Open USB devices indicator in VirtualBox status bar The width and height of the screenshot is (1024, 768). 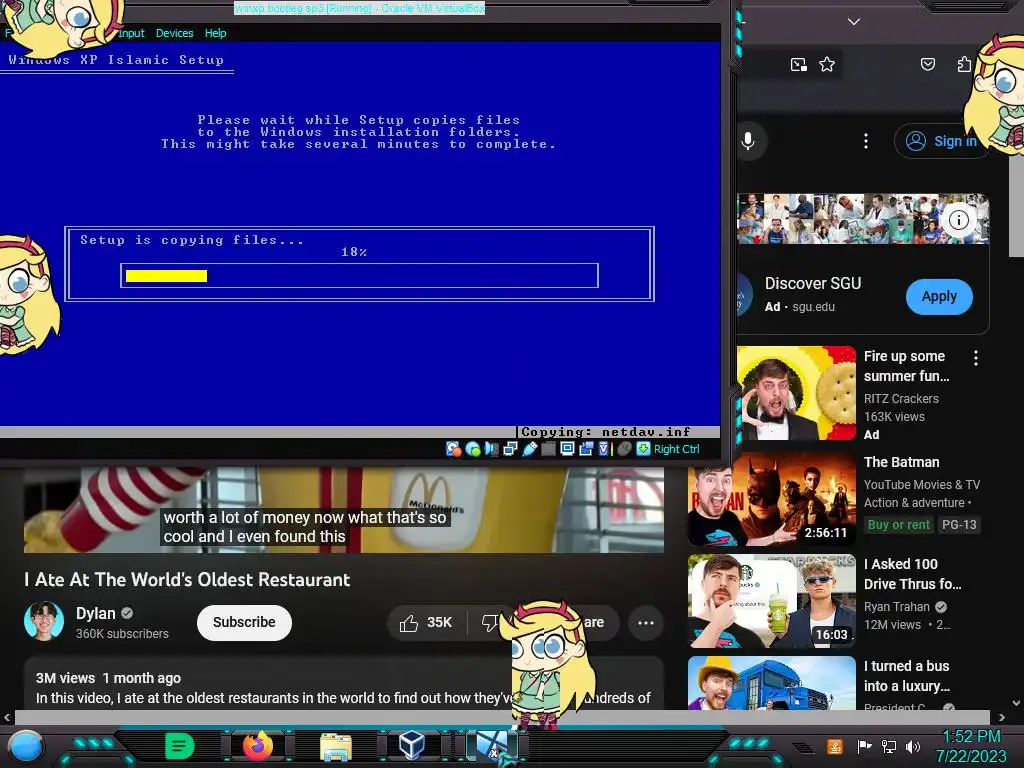click(530, 449)
